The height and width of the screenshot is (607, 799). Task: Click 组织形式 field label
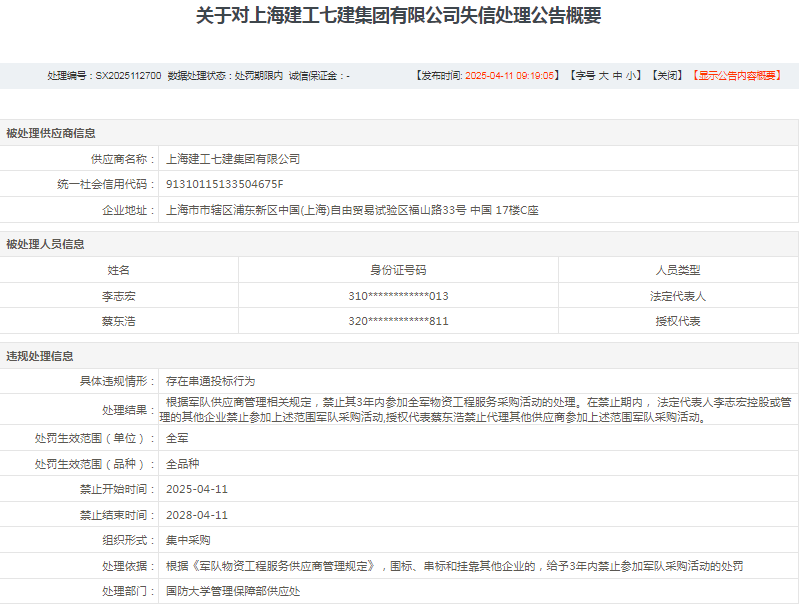pos(128,540)
